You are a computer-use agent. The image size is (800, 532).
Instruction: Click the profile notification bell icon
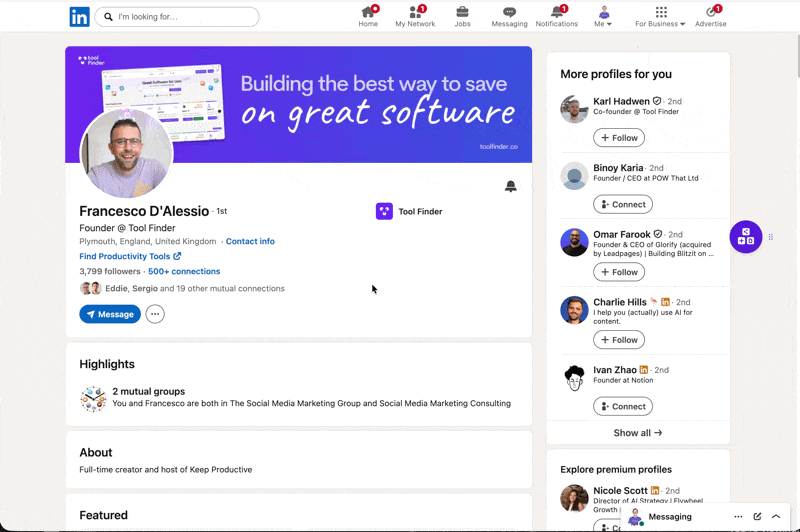click(510, 186)
